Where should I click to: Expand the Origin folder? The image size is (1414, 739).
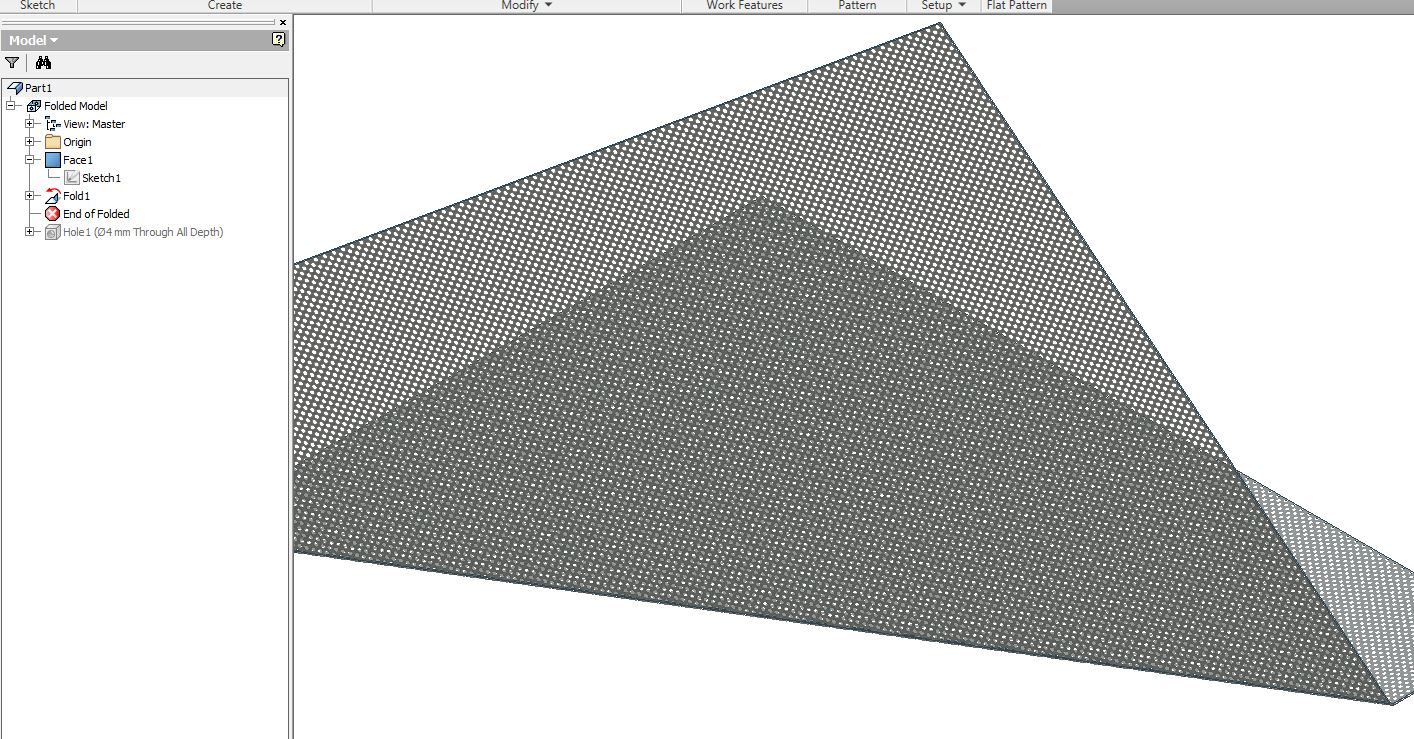(x=30, y=141)
